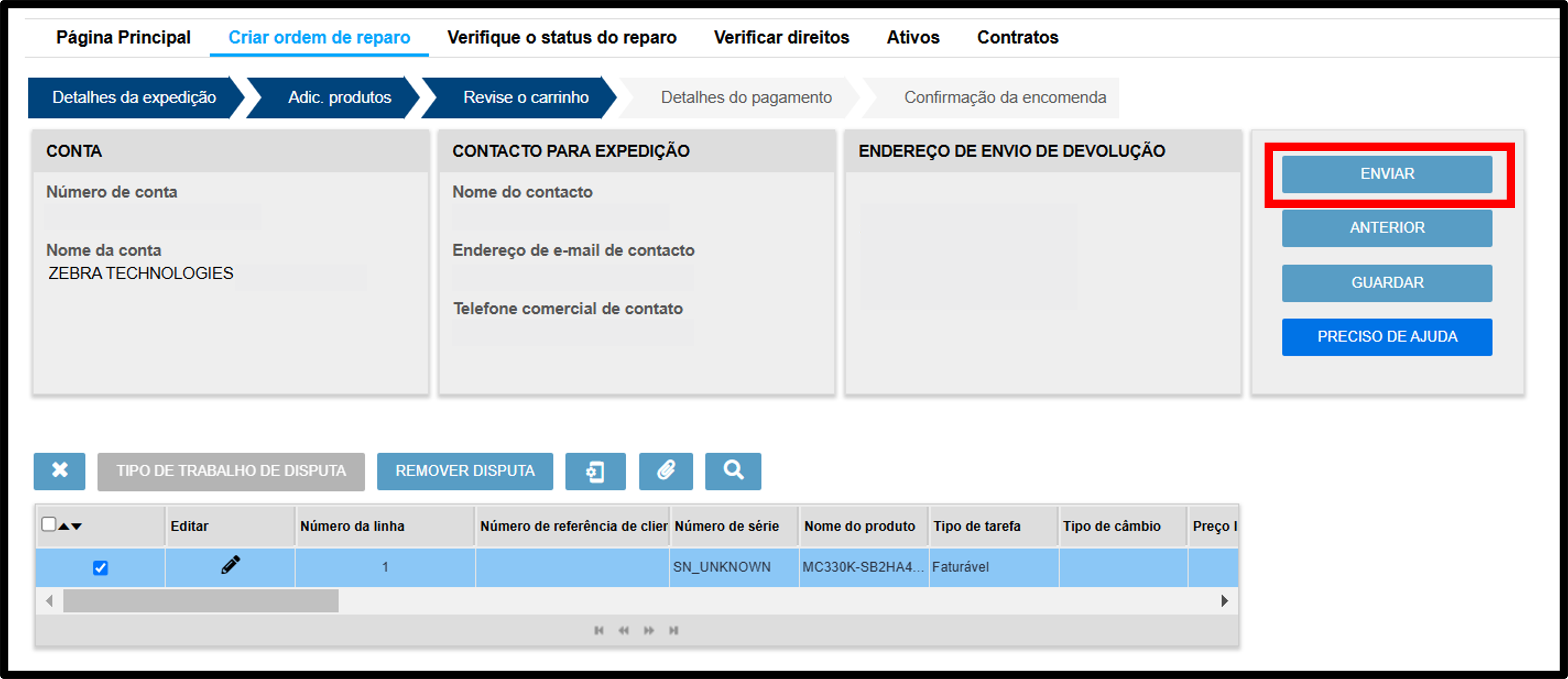Open Verifique o status do reparo tab
The image size is (1568, 679).
tap(562, 37)
